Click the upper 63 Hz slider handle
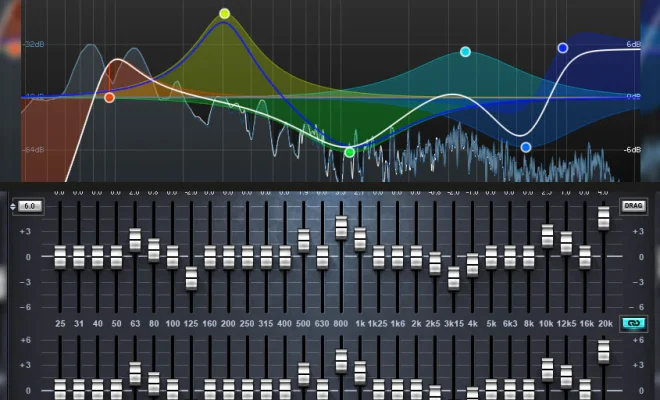Screen dimensions: 660x400 135,240
